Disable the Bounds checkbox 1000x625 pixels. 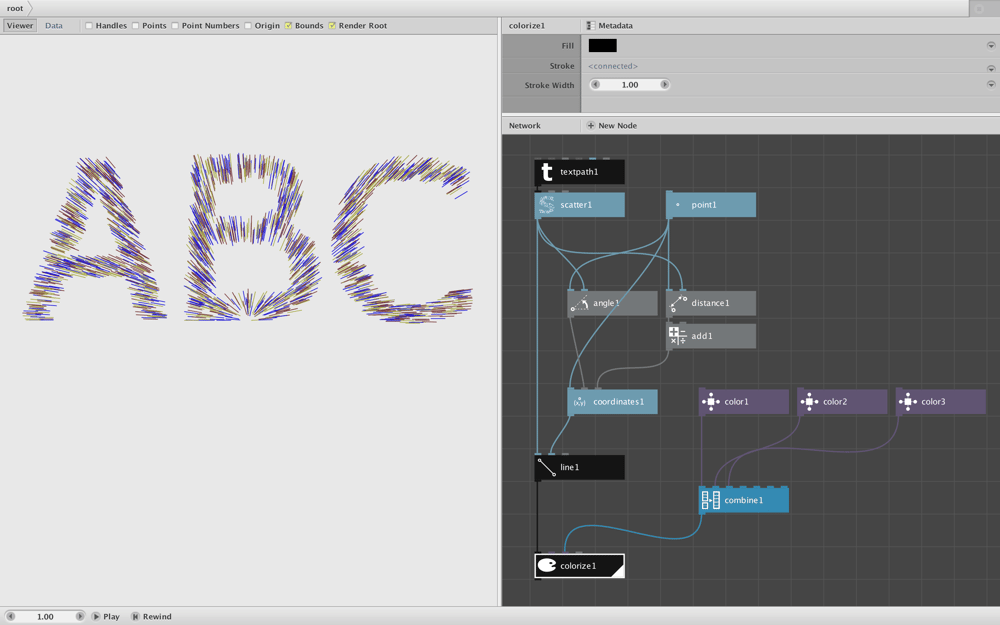pyautogui.click(x=288, y=26)
